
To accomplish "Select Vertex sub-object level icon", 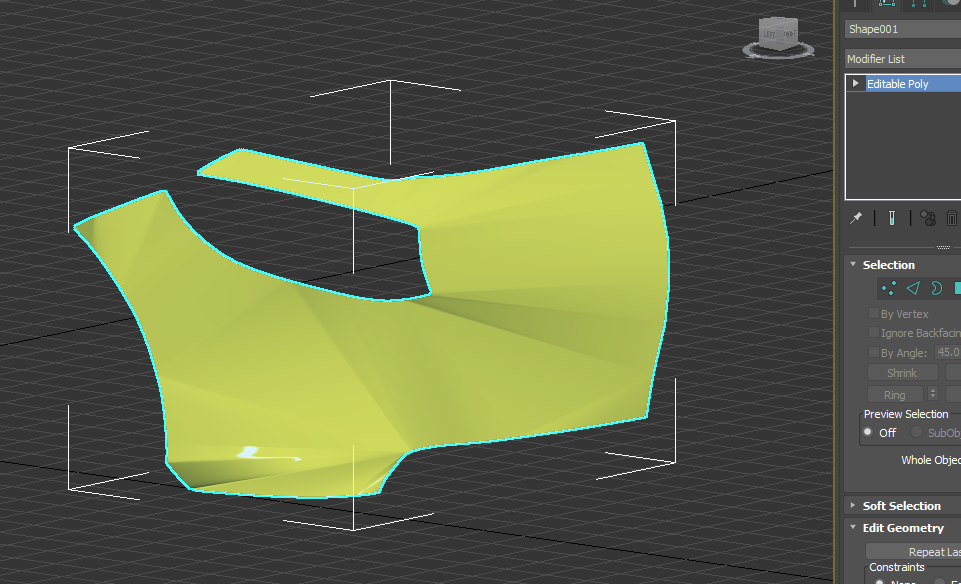I will [x=888, y=288].
